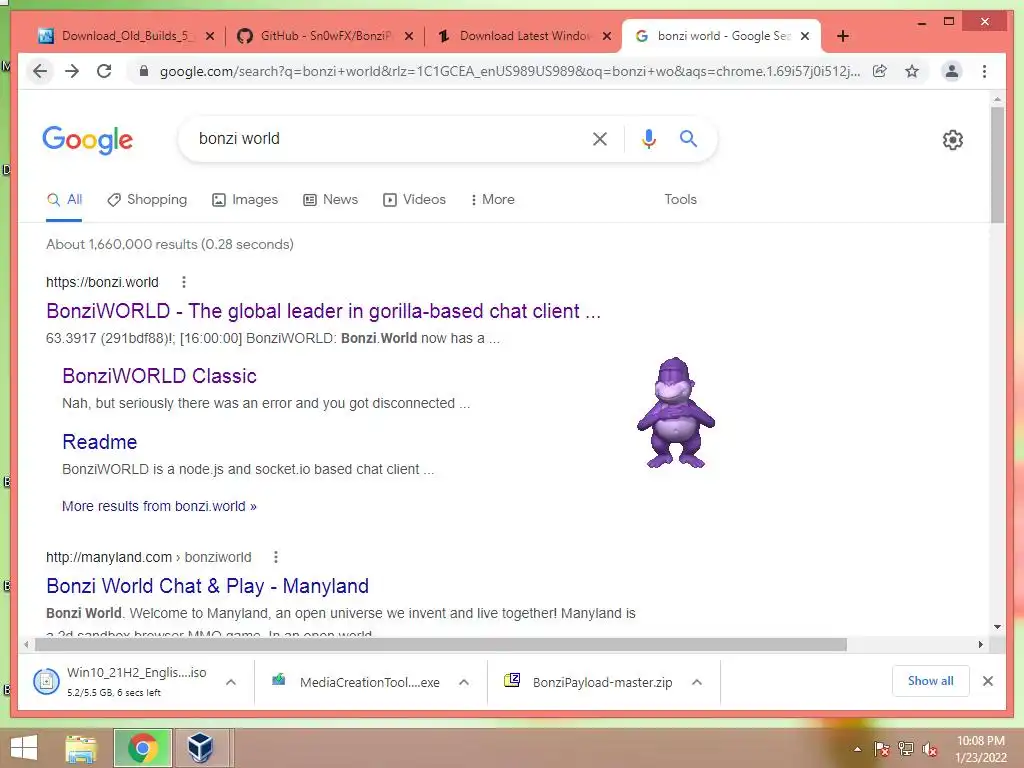Click the address bar URL
Viewport: 1024px width, 768px height.
click(x=509, y=71)
